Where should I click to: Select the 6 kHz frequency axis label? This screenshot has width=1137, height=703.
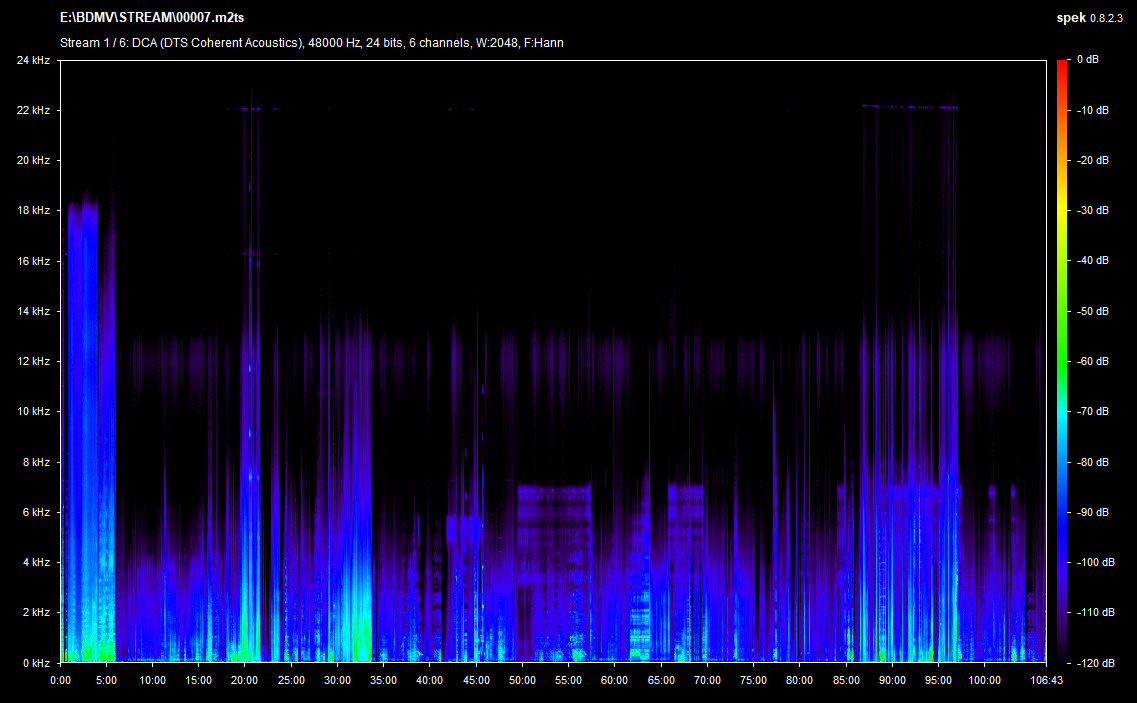(x=35, y=512)
